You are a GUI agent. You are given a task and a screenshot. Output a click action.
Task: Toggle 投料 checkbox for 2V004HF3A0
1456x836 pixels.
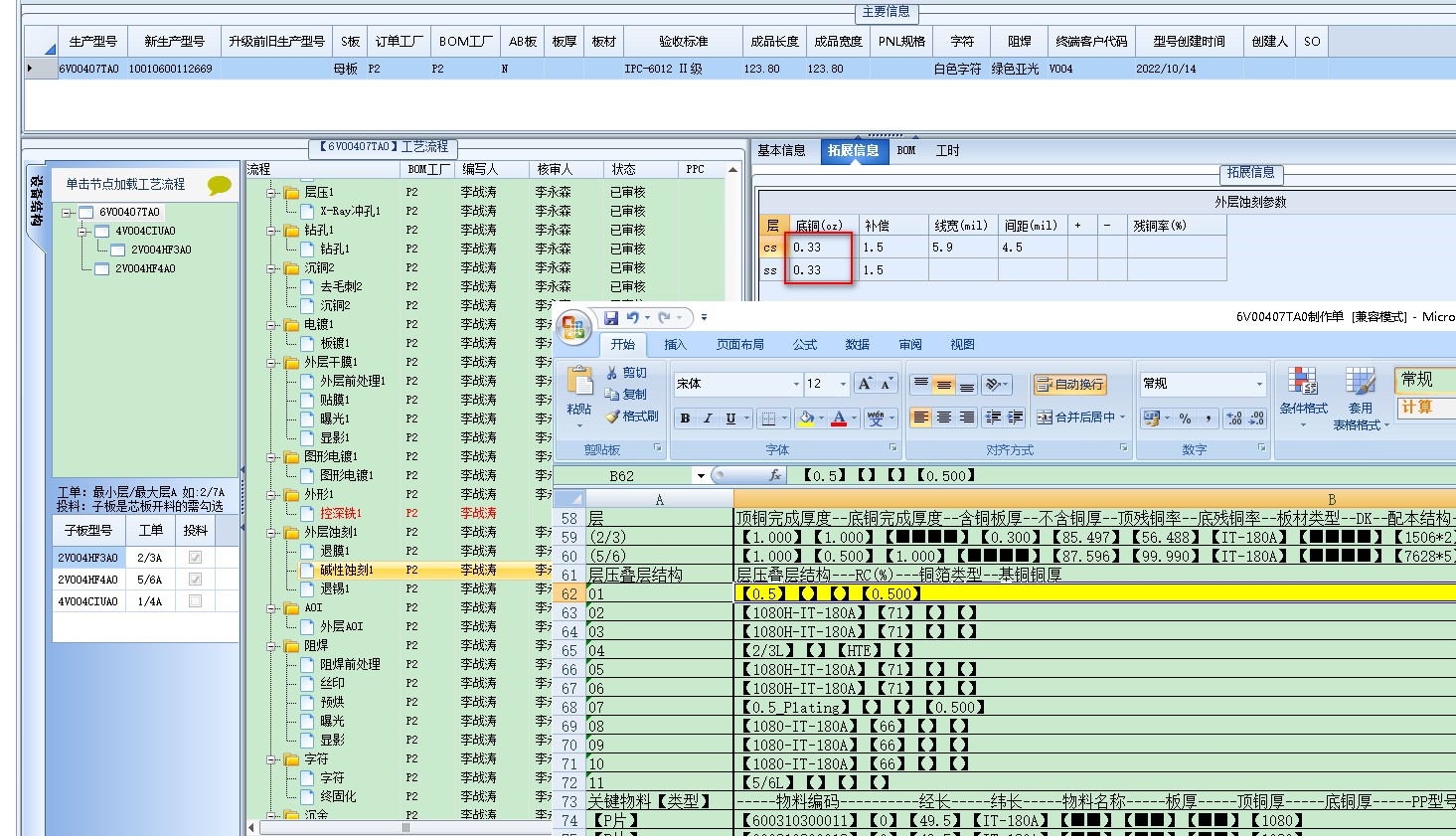pyautogui.click(x=196, y=558)
